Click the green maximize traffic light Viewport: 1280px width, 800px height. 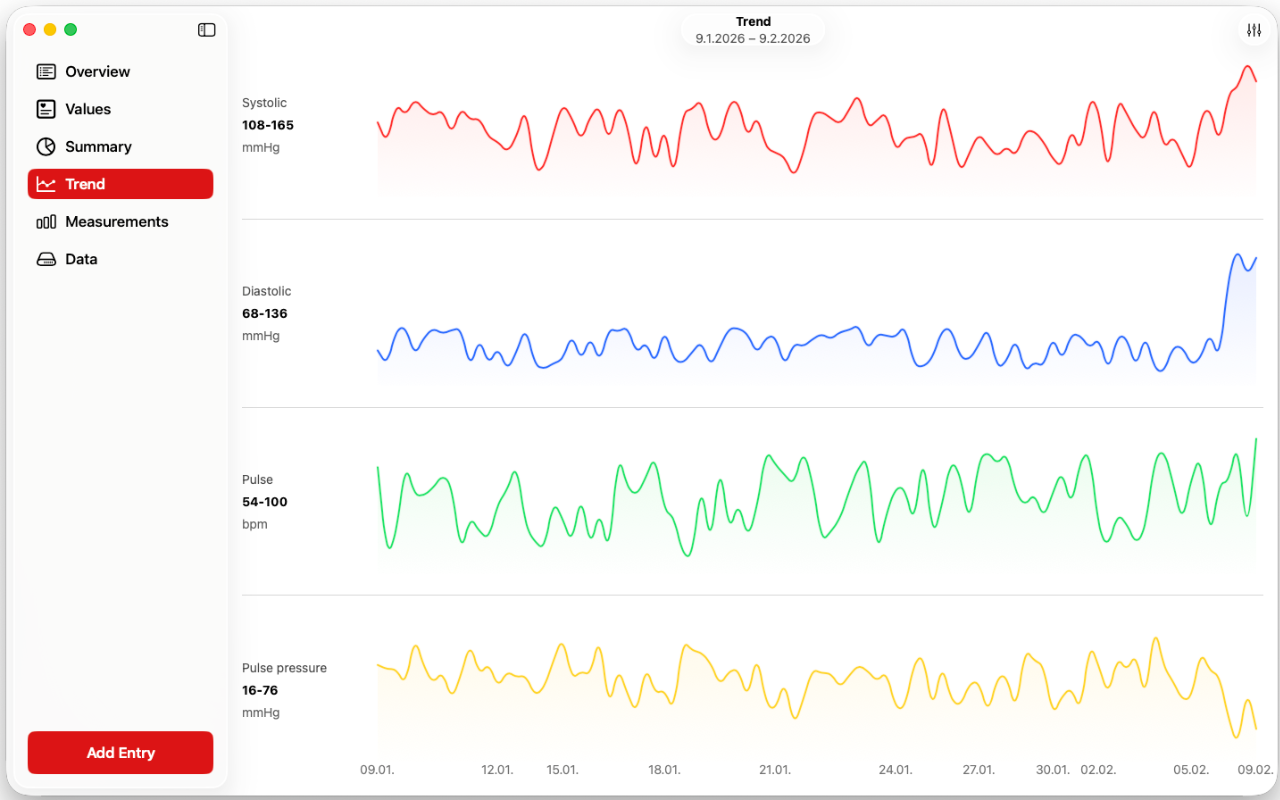coord(70,29)
